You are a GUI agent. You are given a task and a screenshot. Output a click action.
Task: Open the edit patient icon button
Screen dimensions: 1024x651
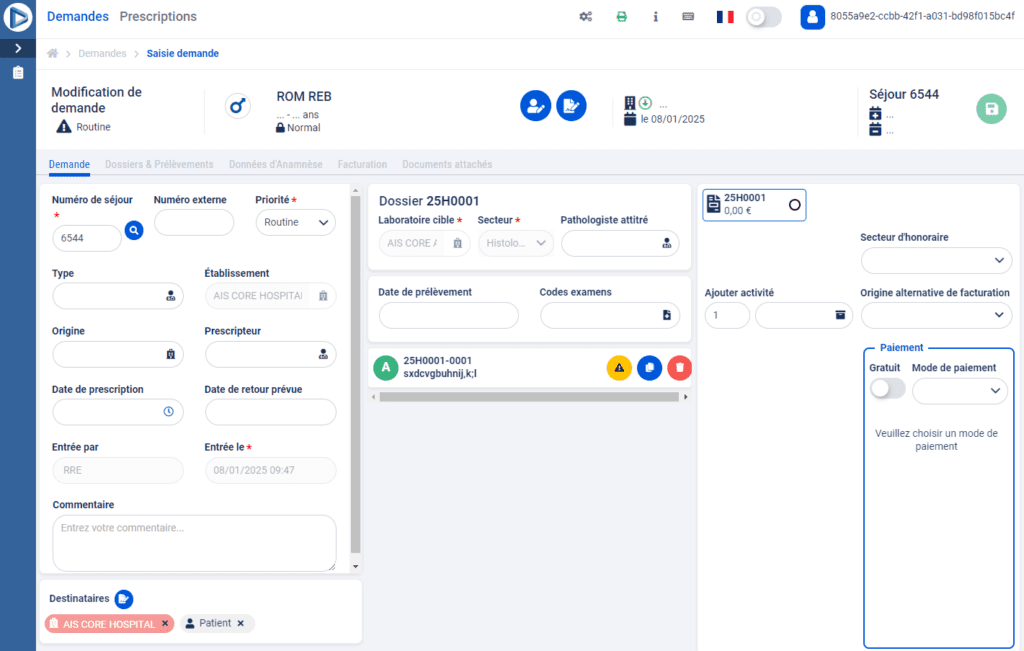coord(535,106)
